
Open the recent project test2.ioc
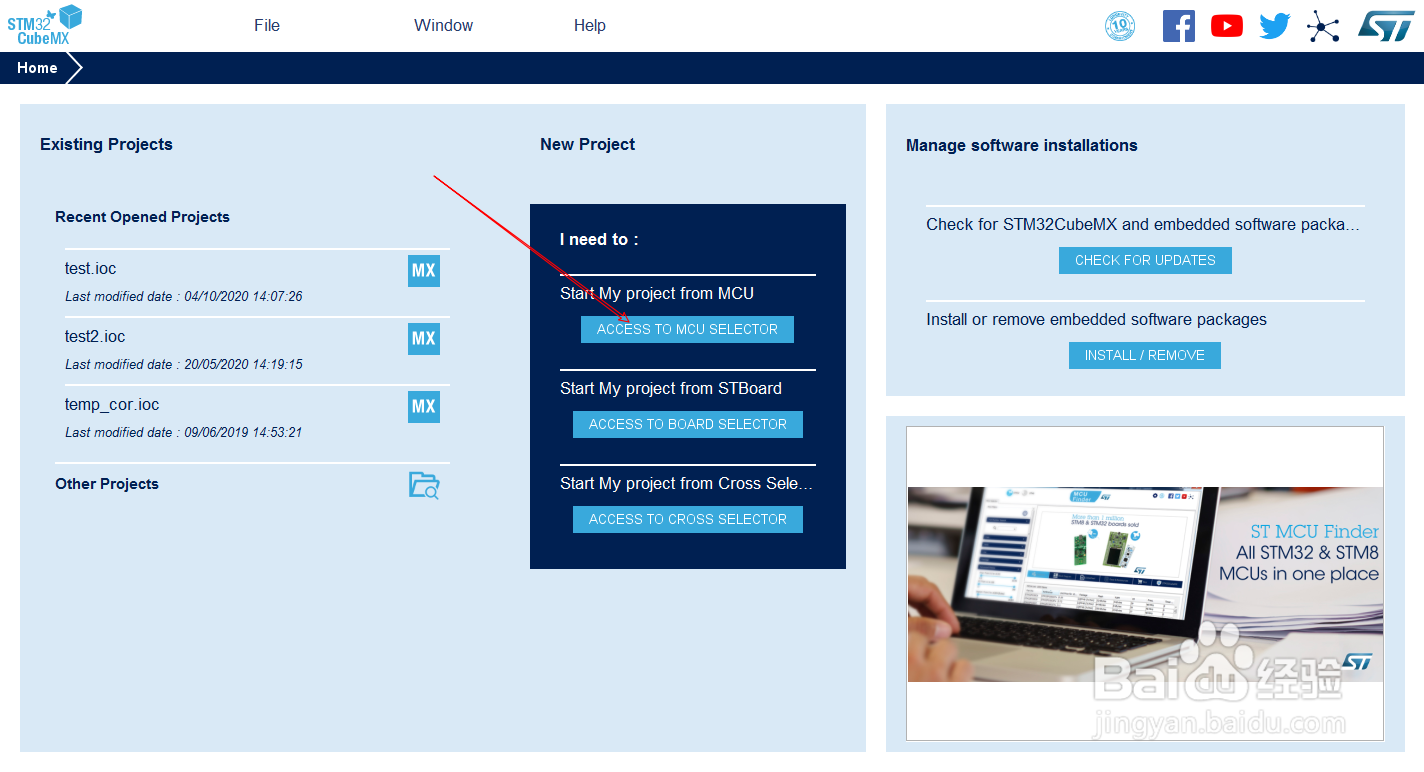(95, 337)
